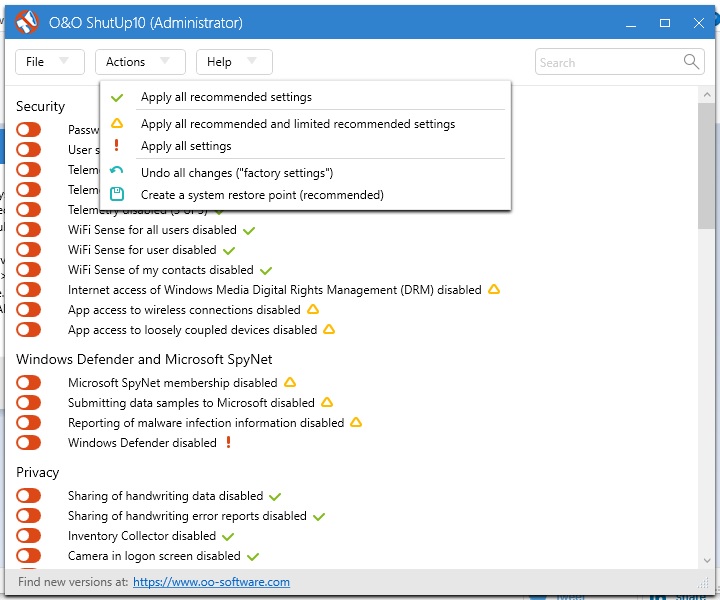
Task: Click the scrollbar down arrow
Action: point(707,560)
